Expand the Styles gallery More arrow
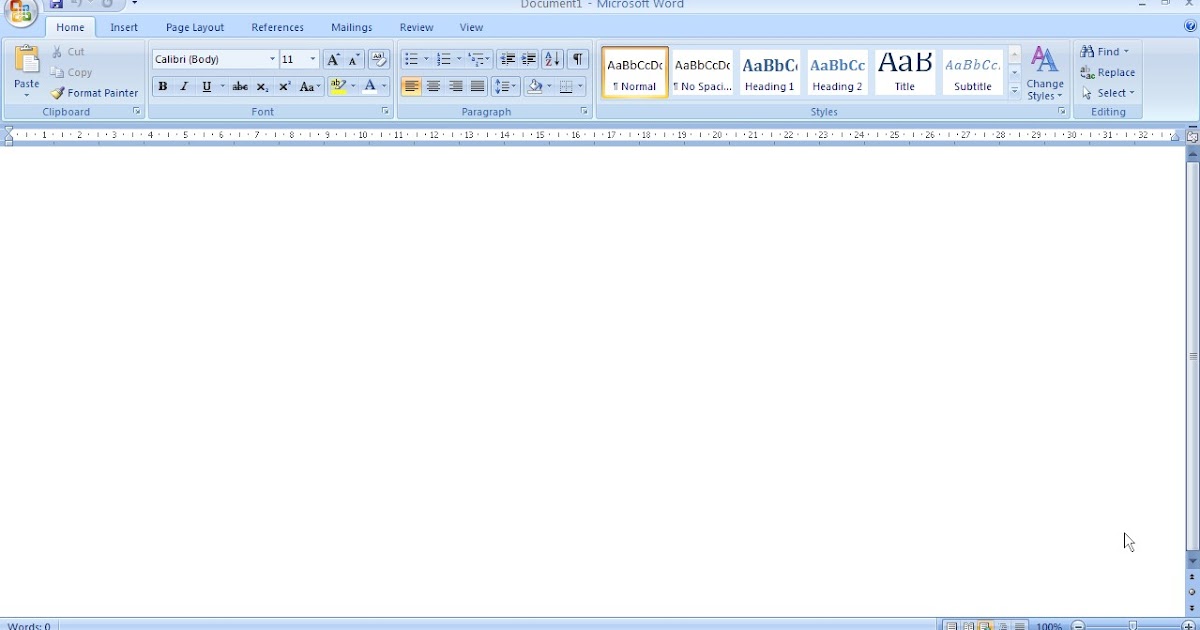1200x630 pixels. tap(1014, 90)
